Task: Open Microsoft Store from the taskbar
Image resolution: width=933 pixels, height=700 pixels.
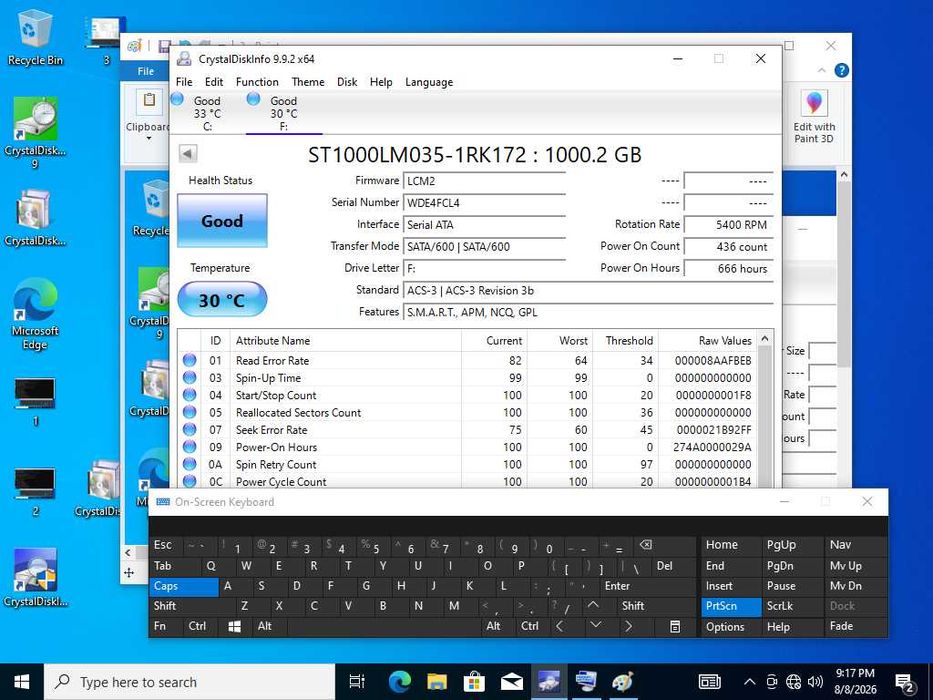Action: 474,682
